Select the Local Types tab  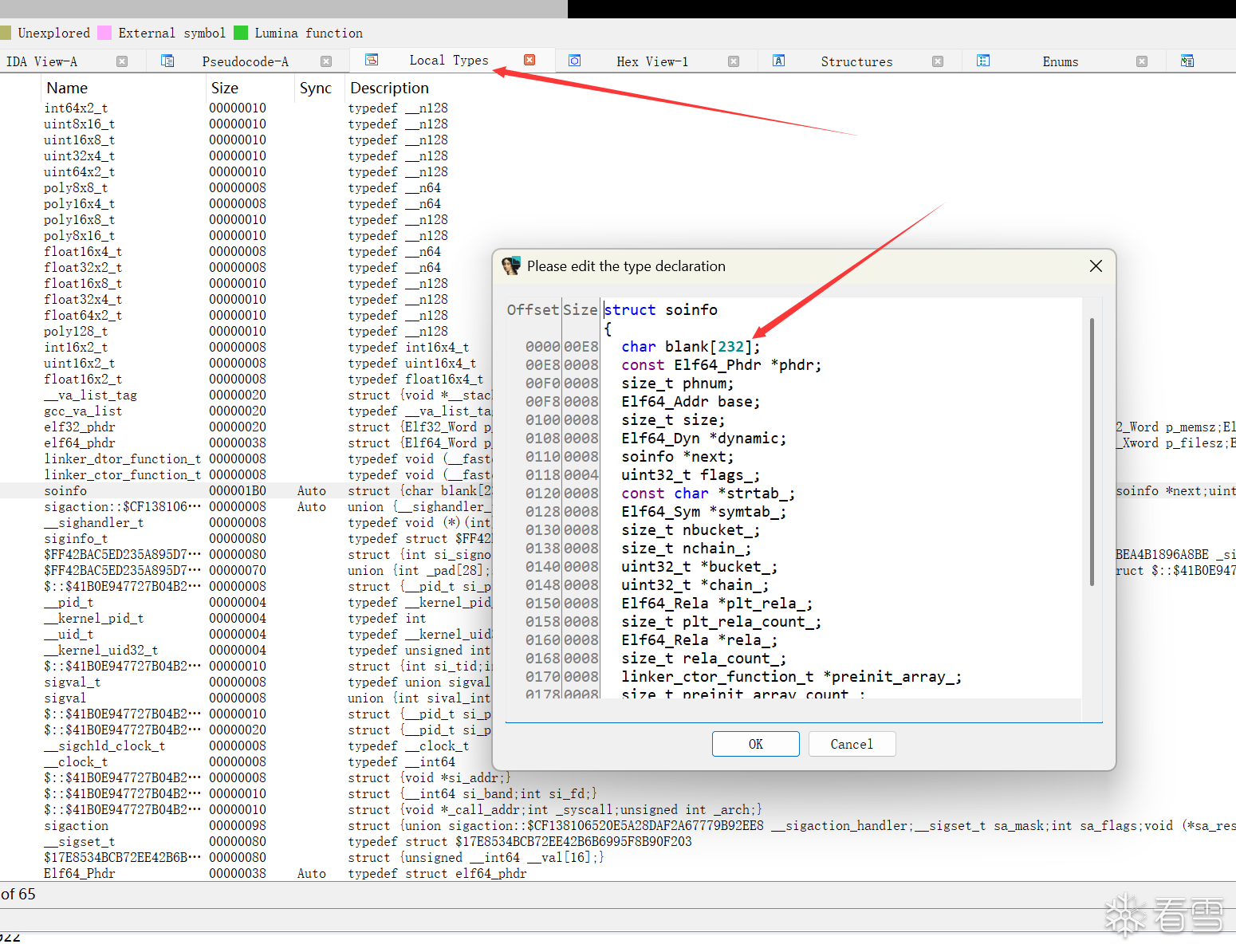(x=449, y=60)
